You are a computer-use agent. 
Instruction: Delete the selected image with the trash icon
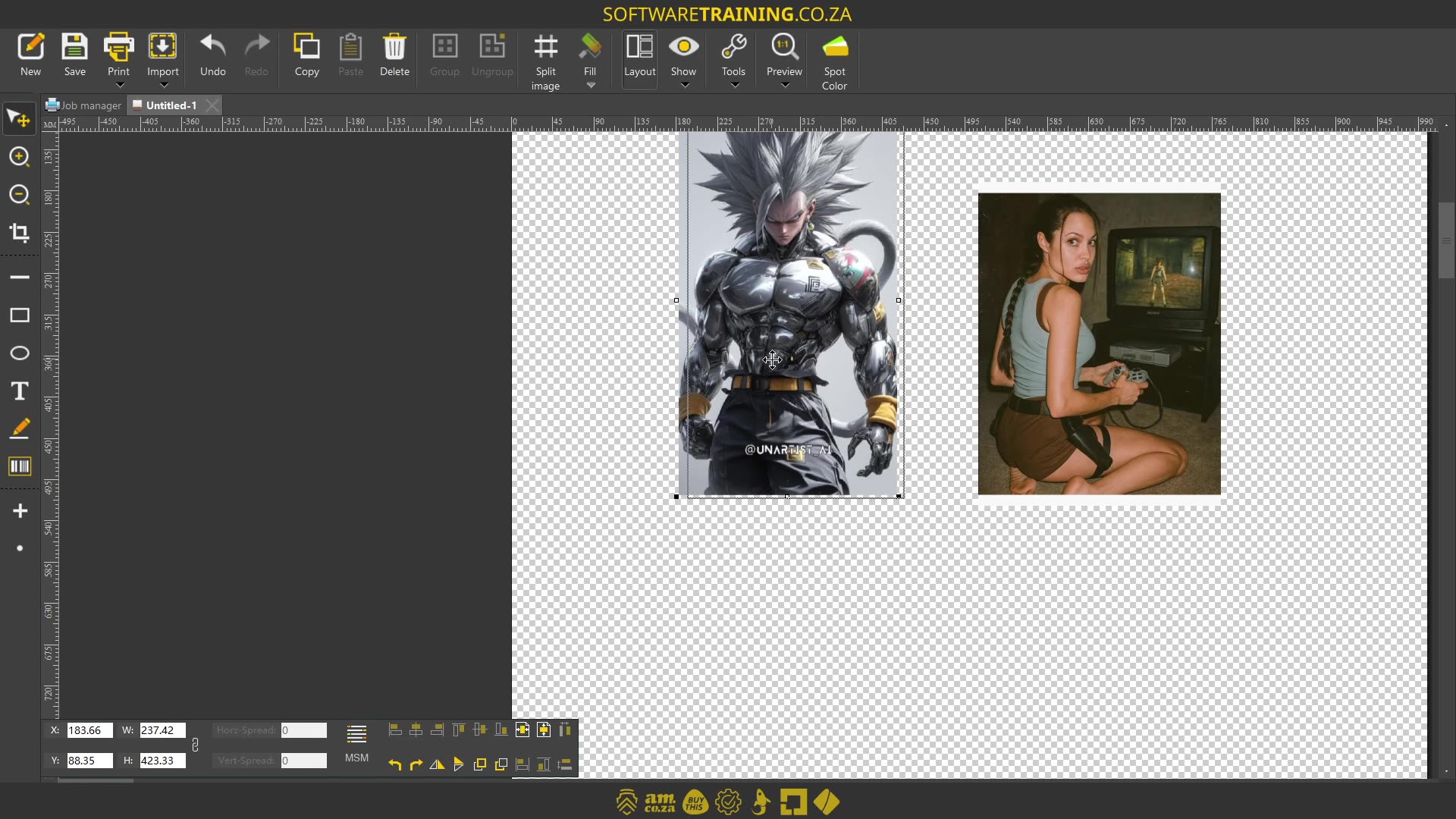click(394, 47)
